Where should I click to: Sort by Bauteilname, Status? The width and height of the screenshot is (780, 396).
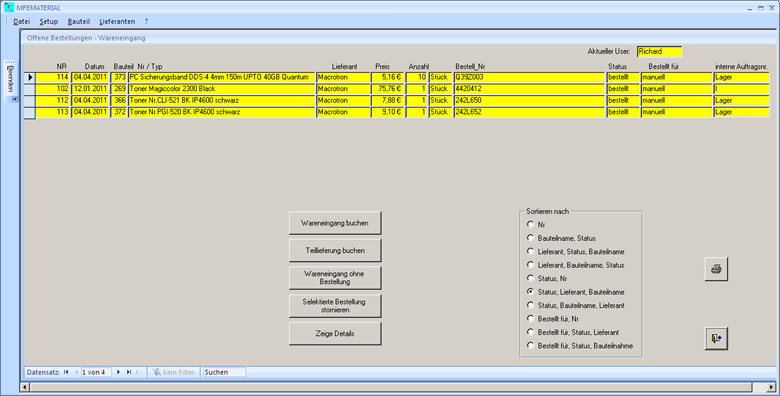pyautogui.click(x=530, y=238)
